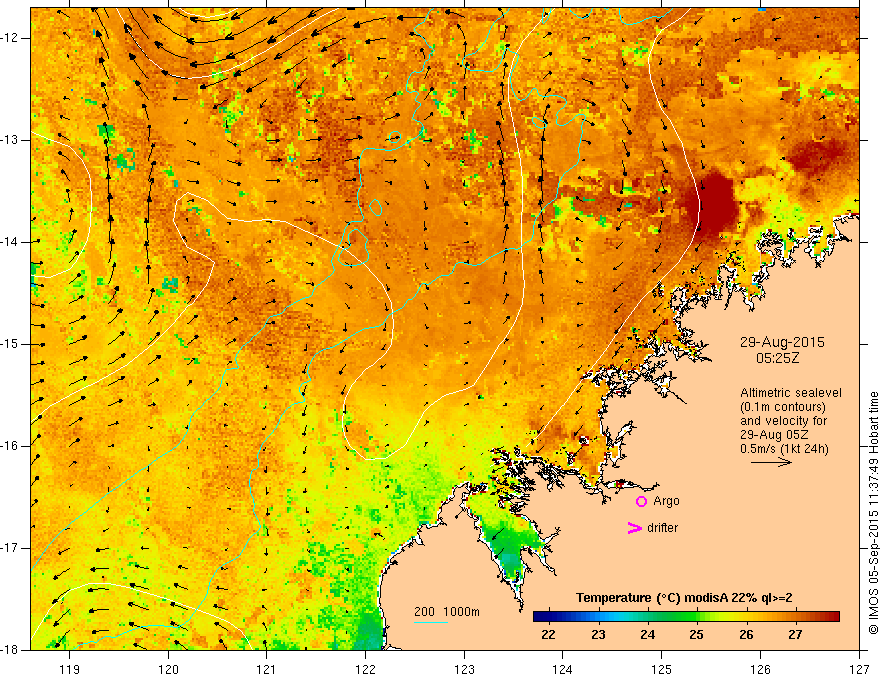Click the temperature color scale bar

(x=686, y=616)
